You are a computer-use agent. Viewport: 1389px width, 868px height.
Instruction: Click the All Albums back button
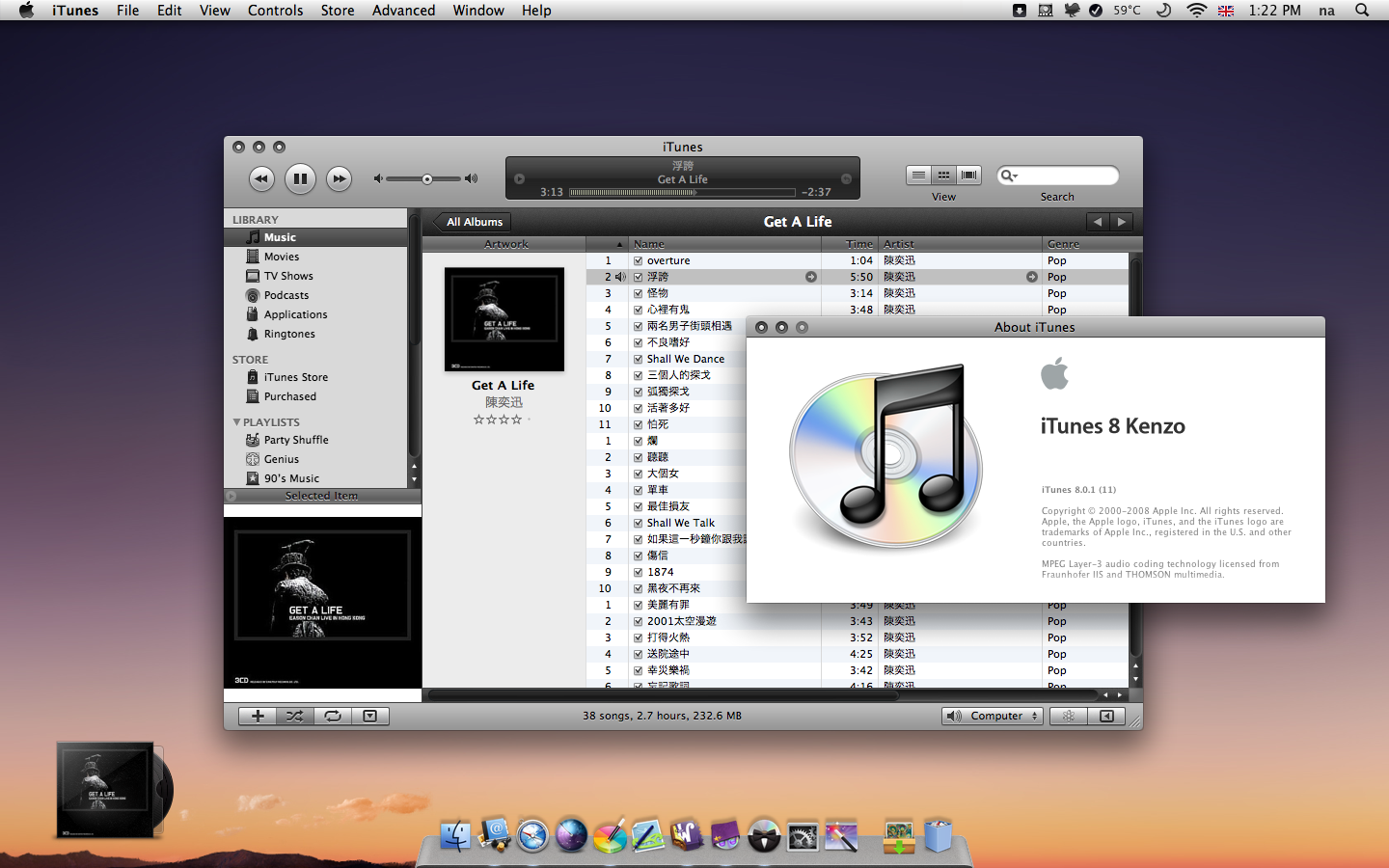point(473,222)
